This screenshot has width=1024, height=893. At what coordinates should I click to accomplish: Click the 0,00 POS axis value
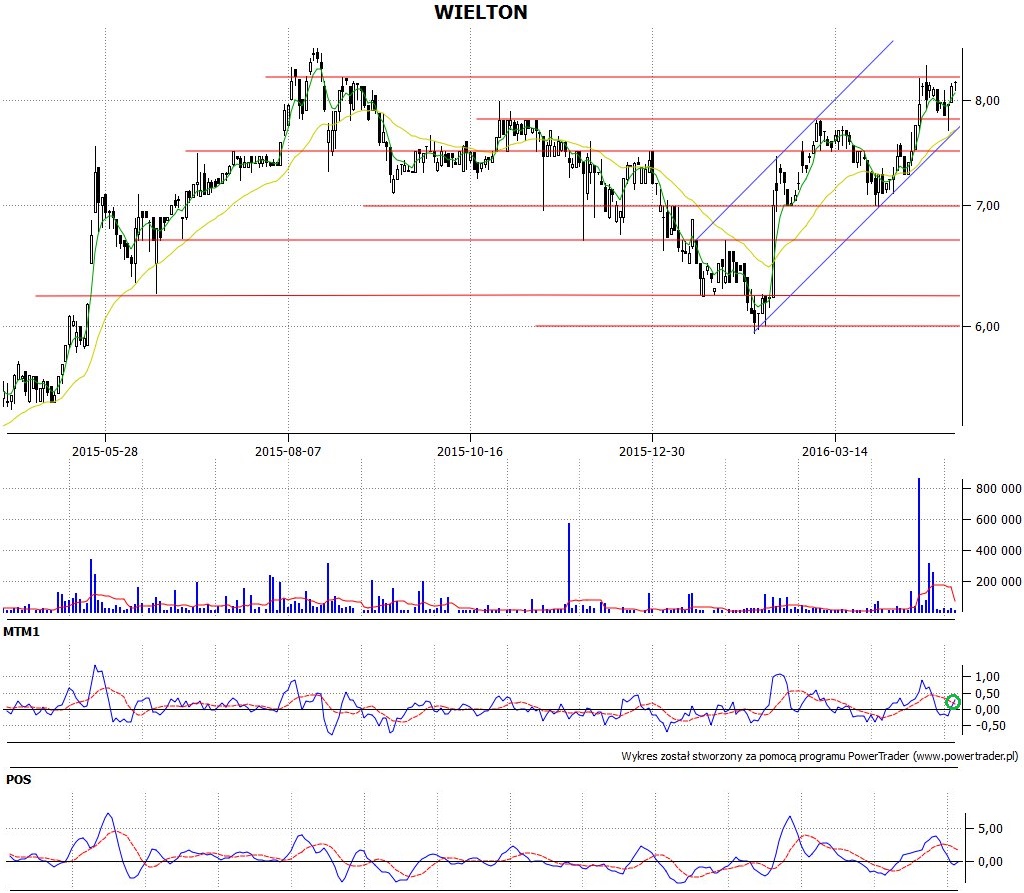pyautogui.click(x=990, y=862)
